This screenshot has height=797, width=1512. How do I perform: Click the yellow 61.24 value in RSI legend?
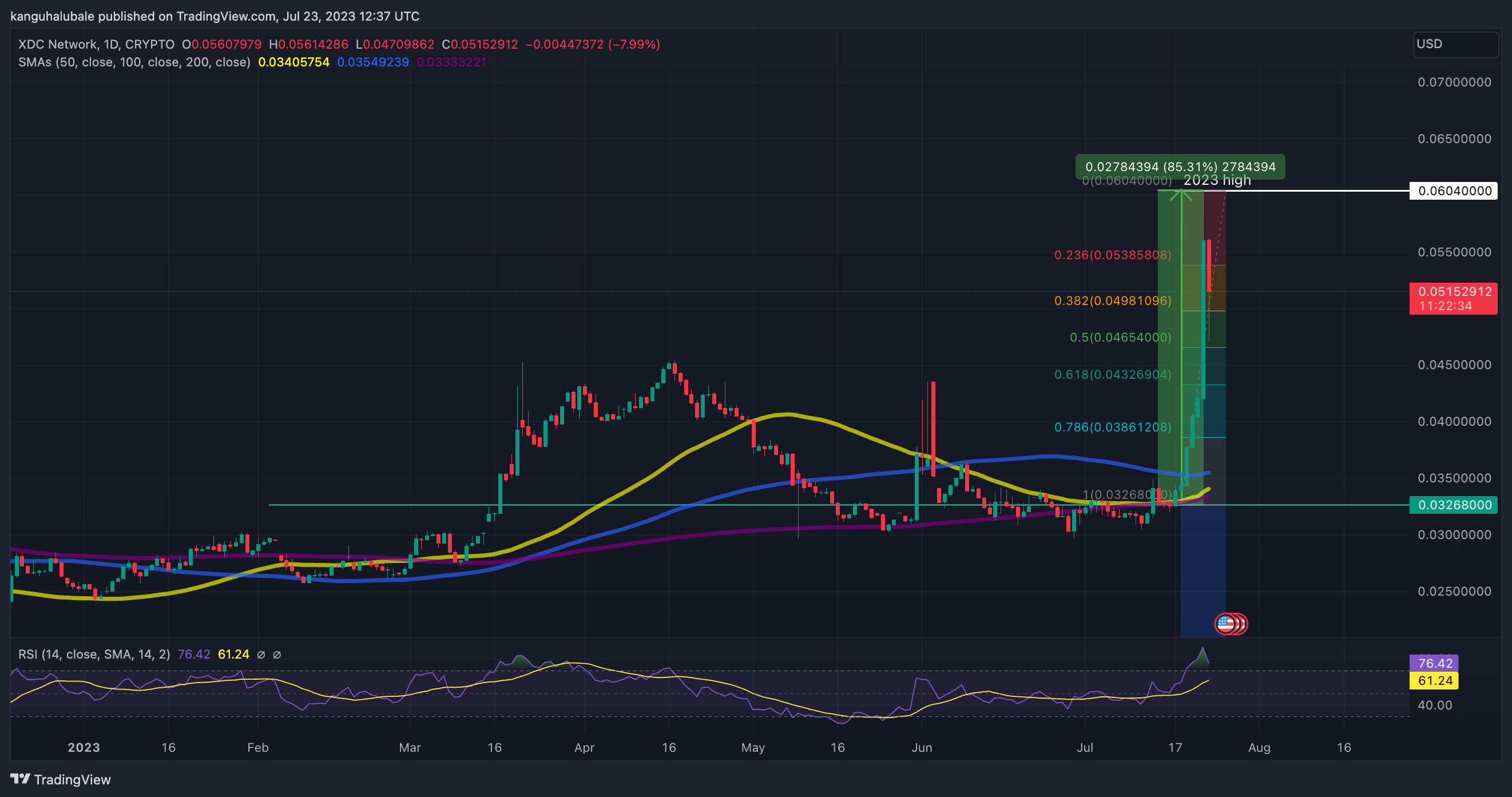pyautogui.click(x=233, y=655)
